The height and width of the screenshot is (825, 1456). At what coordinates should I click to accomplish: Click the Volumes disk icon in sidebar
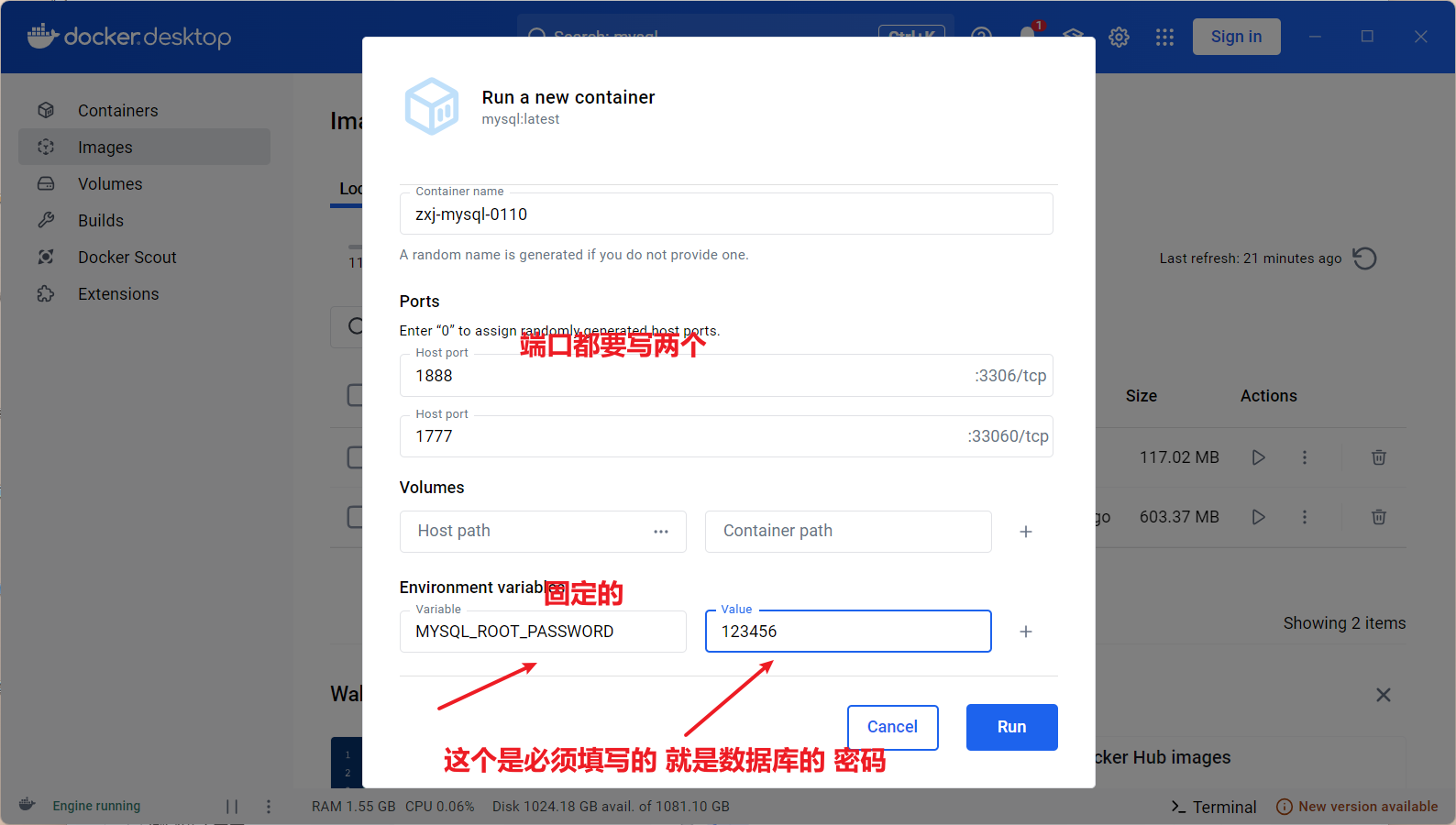click(46, 183)
